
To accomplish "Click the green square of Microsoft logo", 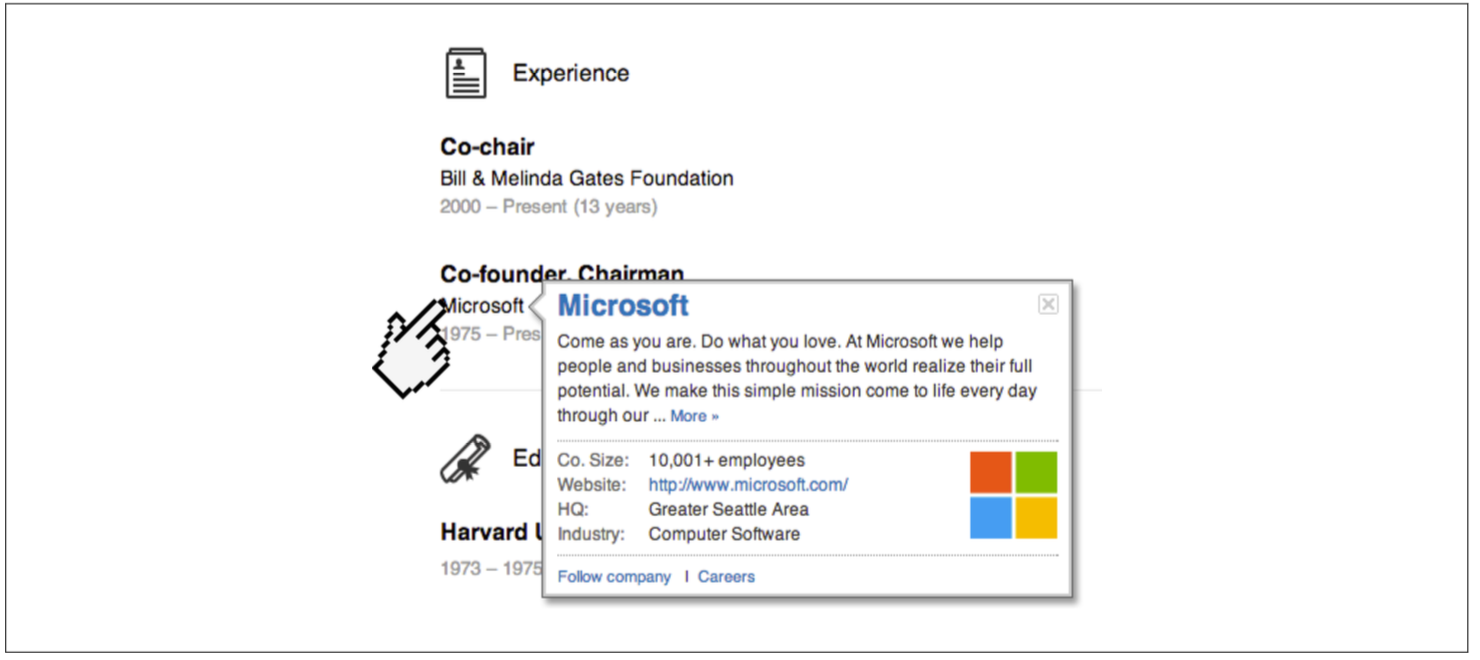I will [x=1036, y=472].
